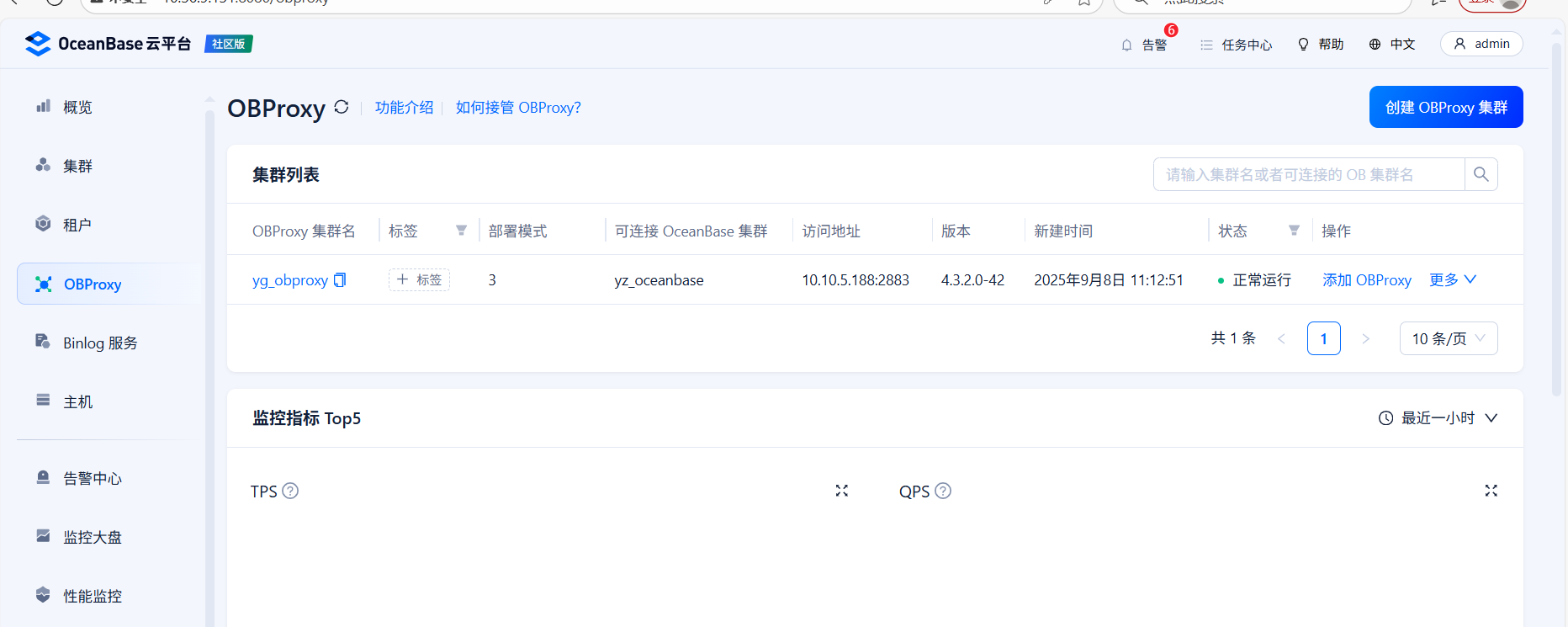This screenshot has height=627, width=1568.
Task: Click the OceanBase logo icon
Action: coord(38,44)
